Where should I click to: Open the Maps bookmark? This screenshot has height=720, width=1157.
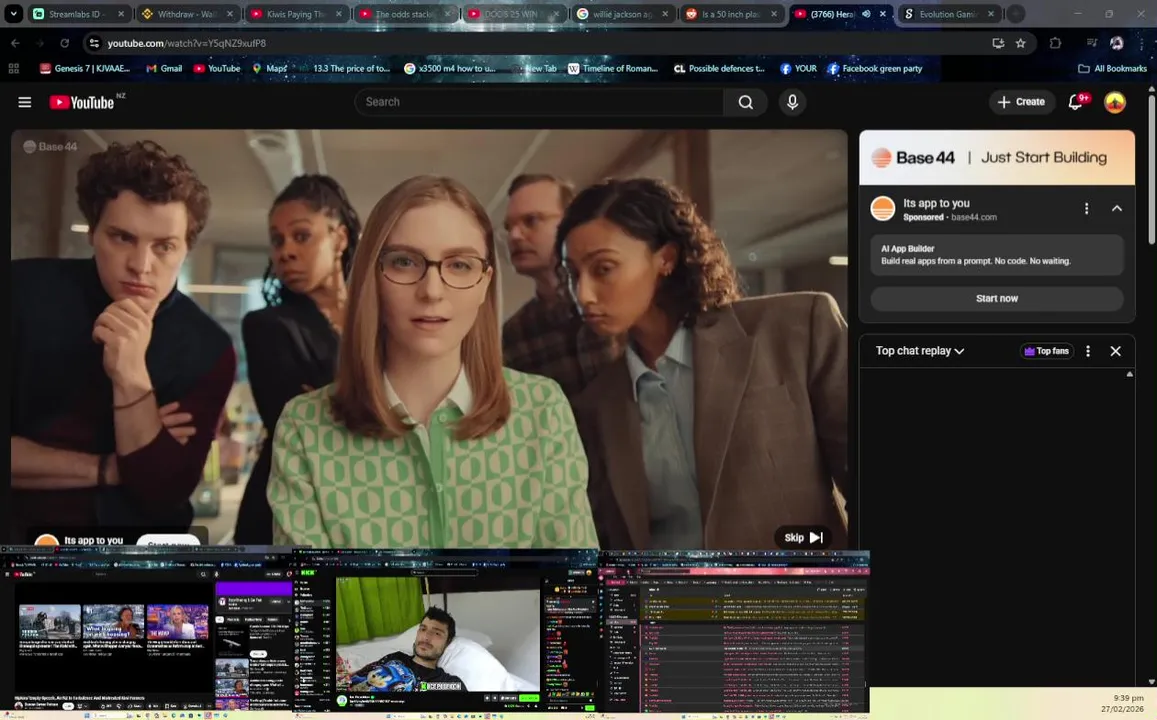(269, 69)
